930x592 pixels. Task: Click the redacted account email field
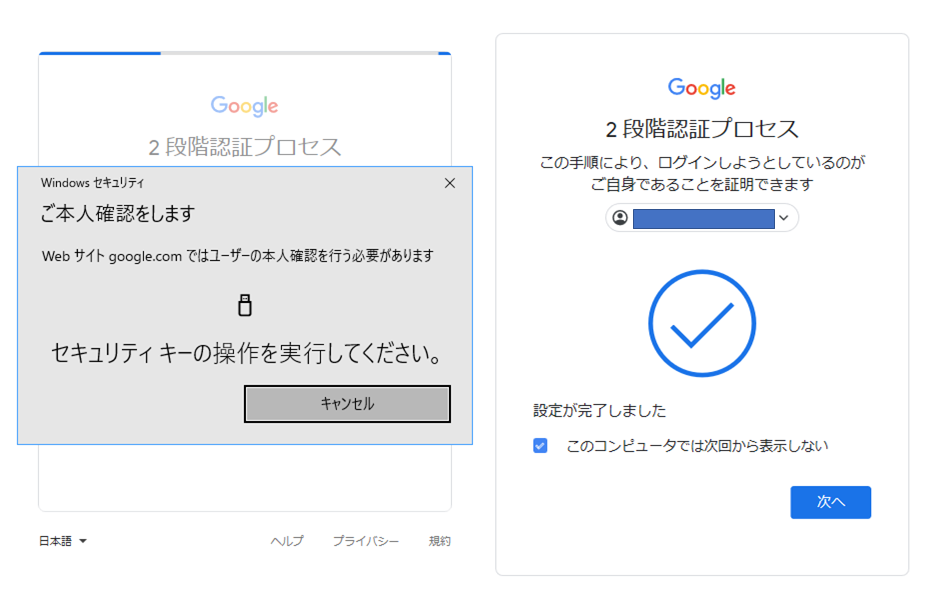pyautogui.click(x=703, y=218)
